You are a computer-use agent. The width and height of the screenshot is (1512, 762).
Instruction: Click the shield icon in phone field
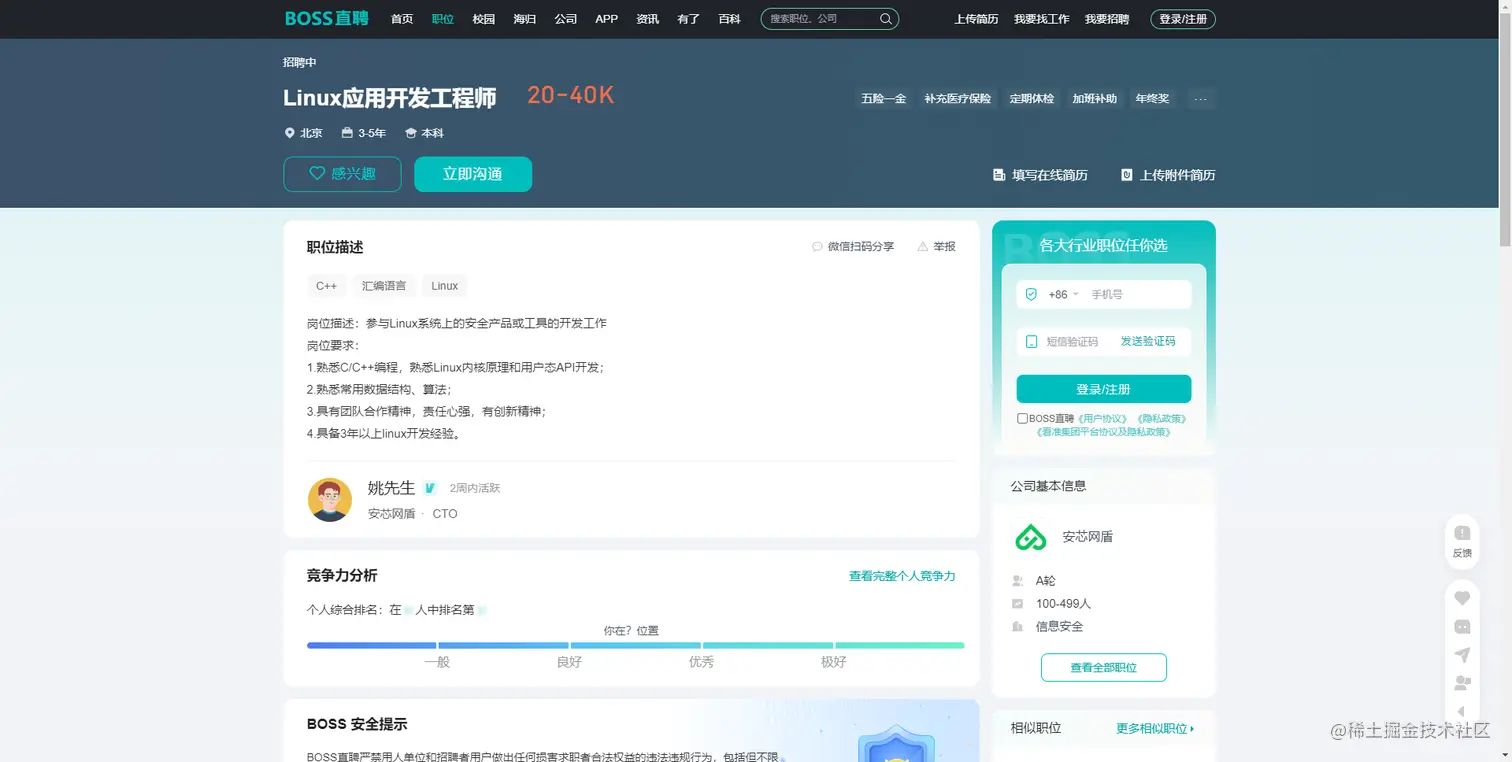pyautogui.click(x=1031, y=294)
